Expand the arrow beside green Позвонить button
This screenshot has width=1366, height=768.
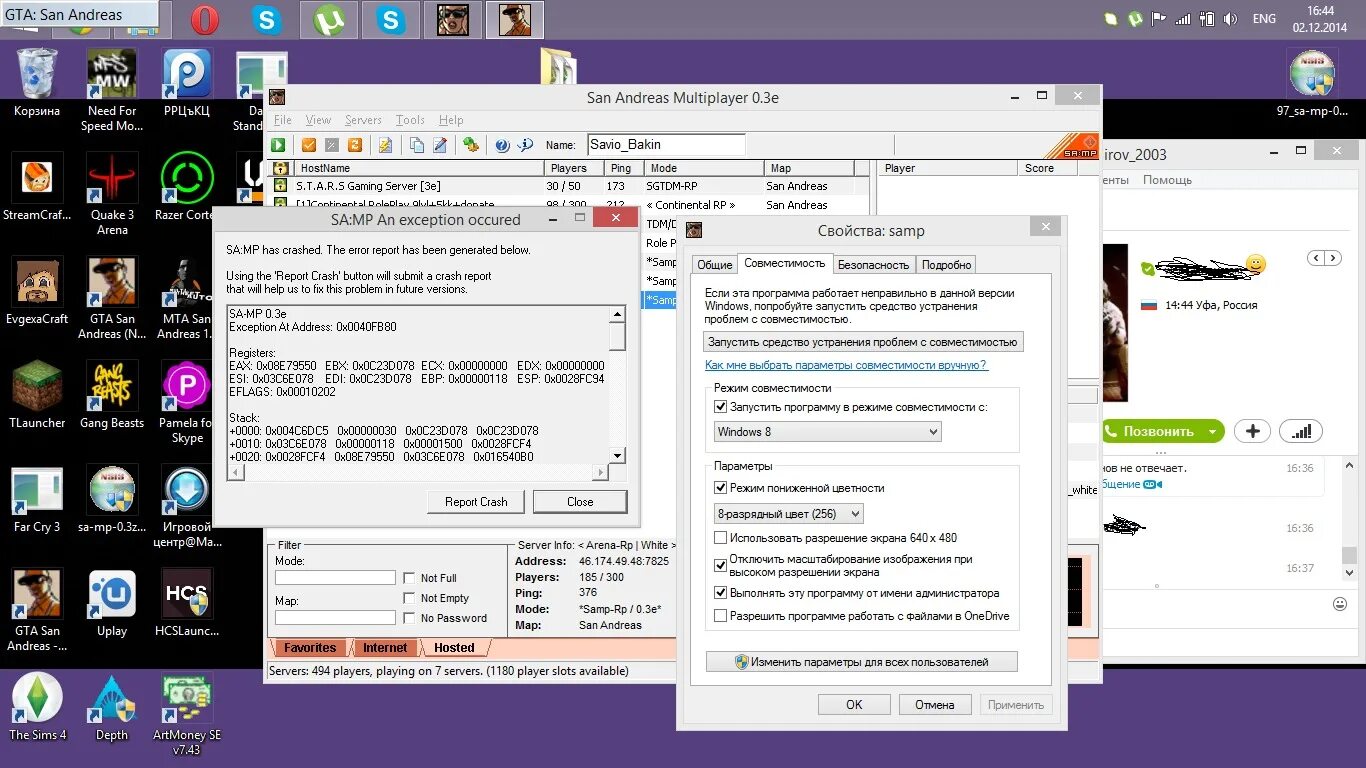[1213, 431]
